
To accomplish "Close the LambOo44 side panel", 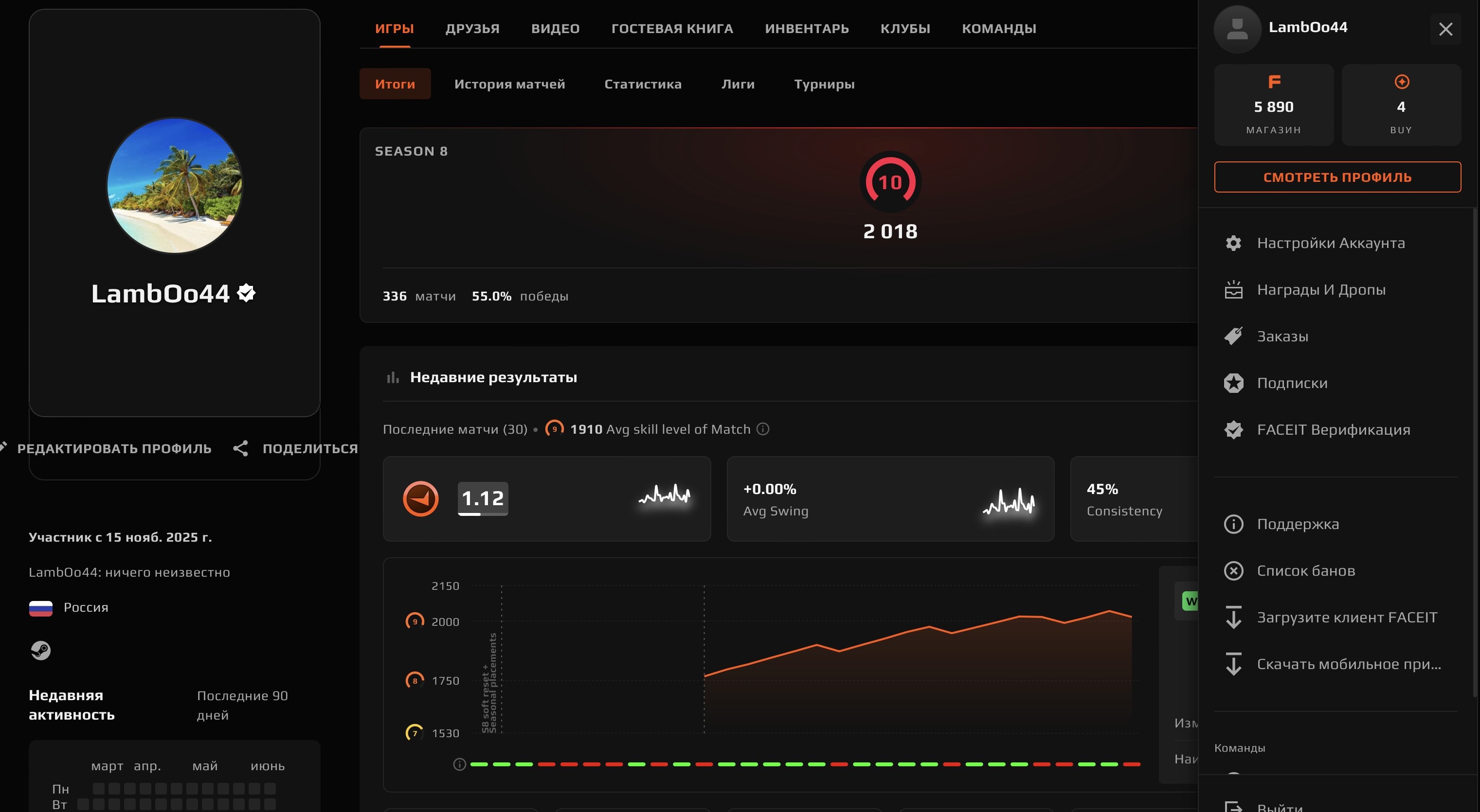I will pos(1445,29).
